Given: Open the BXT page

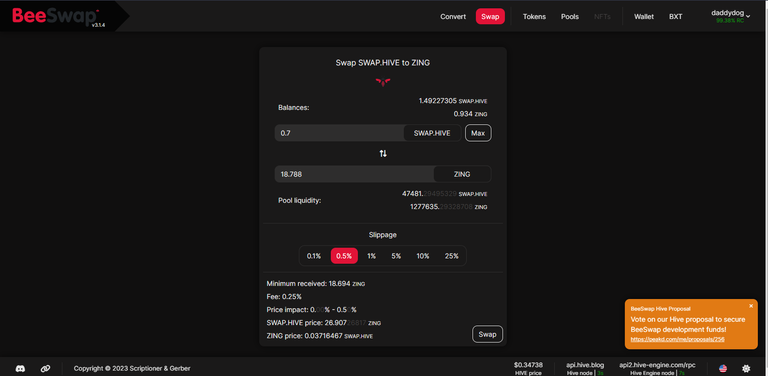Looking at the screenshot, I should (x=675, y=17).
